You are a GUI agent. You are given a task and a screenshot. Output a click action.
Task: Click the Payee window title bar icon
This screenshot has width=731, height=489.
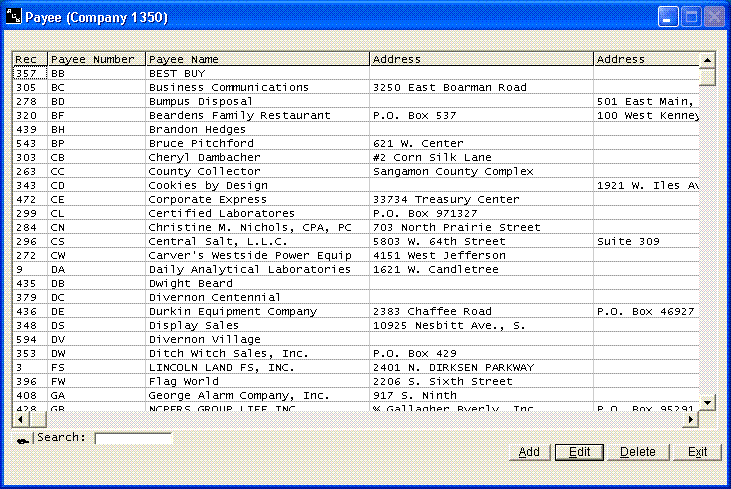click(x=14, y=18)
